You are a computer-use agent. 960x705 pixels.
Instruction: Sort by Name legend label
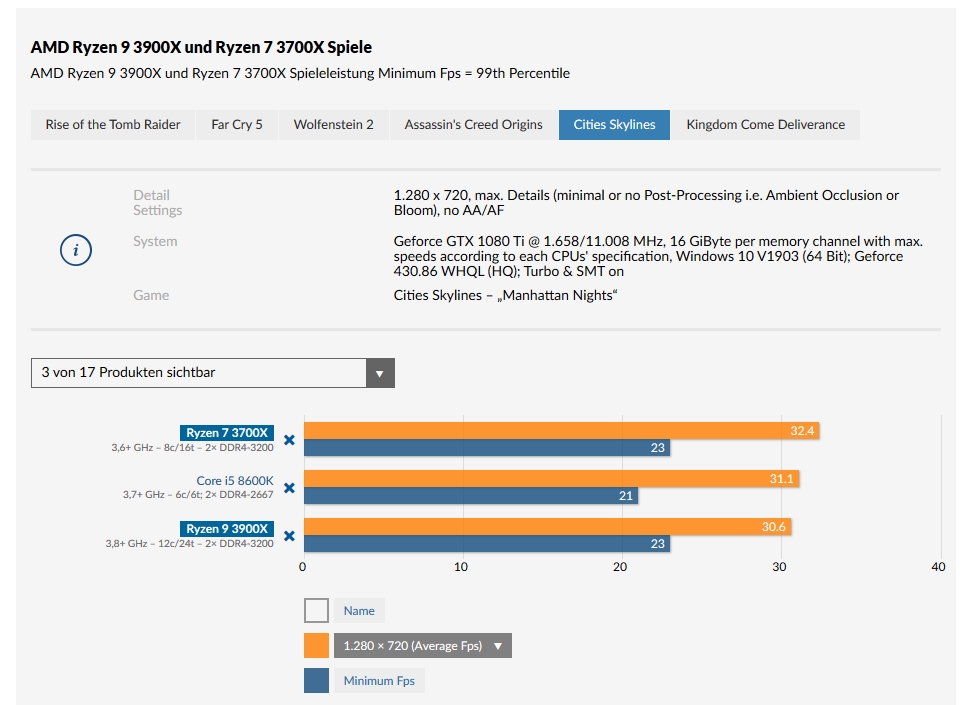pos(359,611)
